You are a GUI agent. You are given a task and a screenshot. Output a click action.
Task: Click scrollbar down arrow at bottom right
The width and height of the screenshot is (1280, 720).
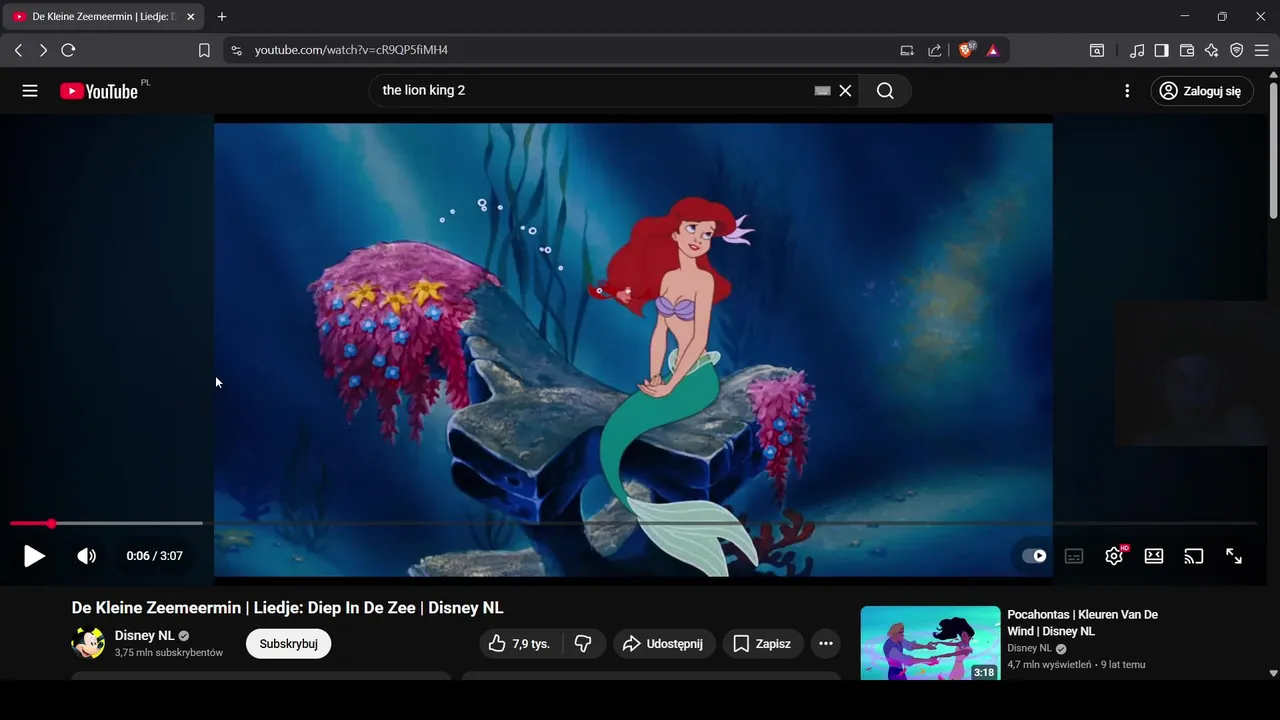pyautogui.click(x=1273, y=673)
